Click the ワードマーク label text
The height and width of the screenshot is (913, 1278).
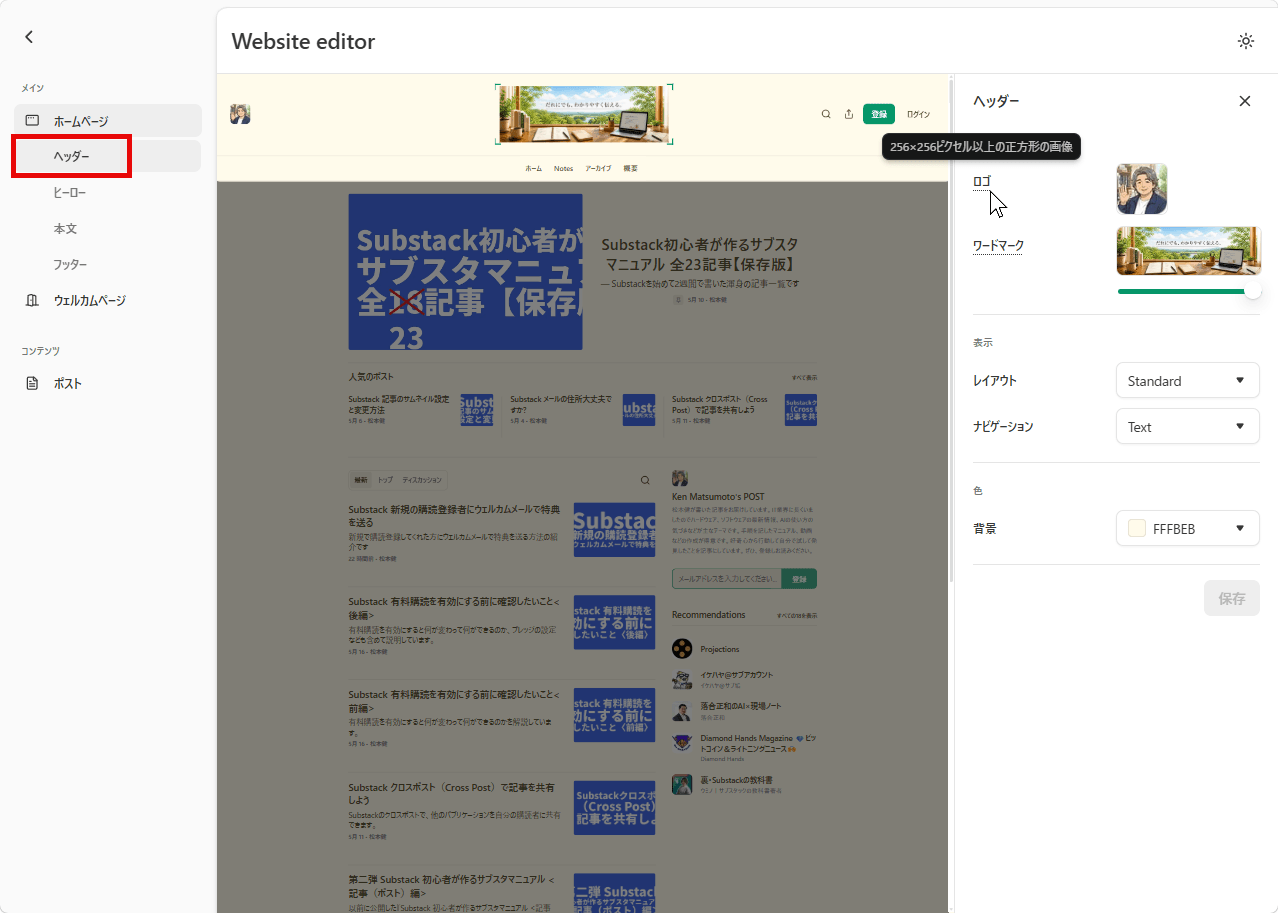click(x=998, y=246)
